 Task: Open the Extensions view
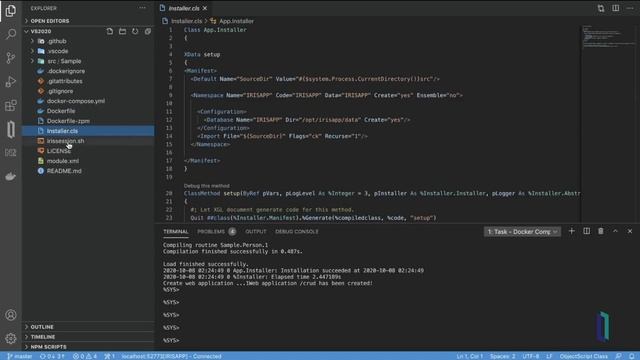click(x=11, y=106)
